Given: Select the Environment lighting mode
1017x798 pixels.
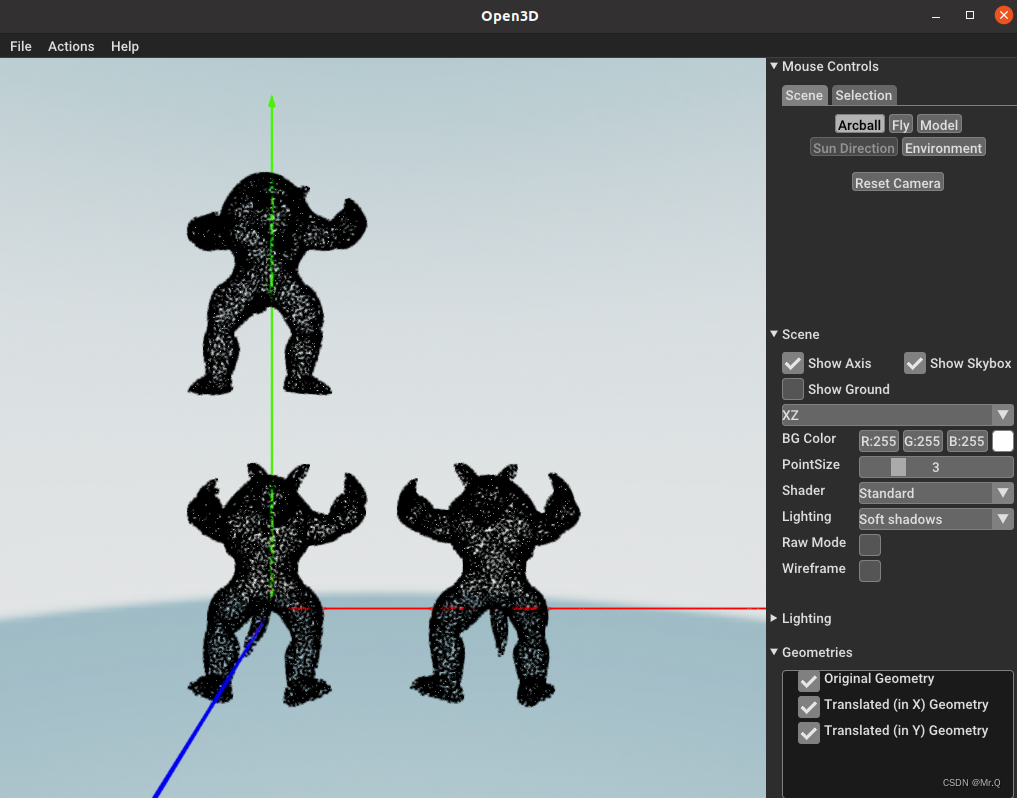Looking at the screenshot, I should tap(943, 146).
